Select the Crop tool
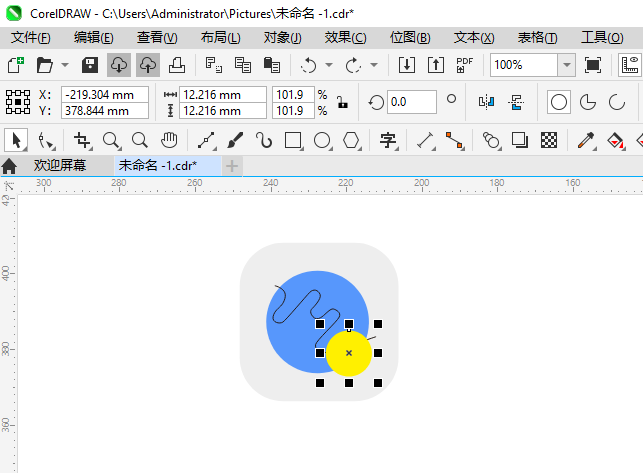 tap(82, 140)
